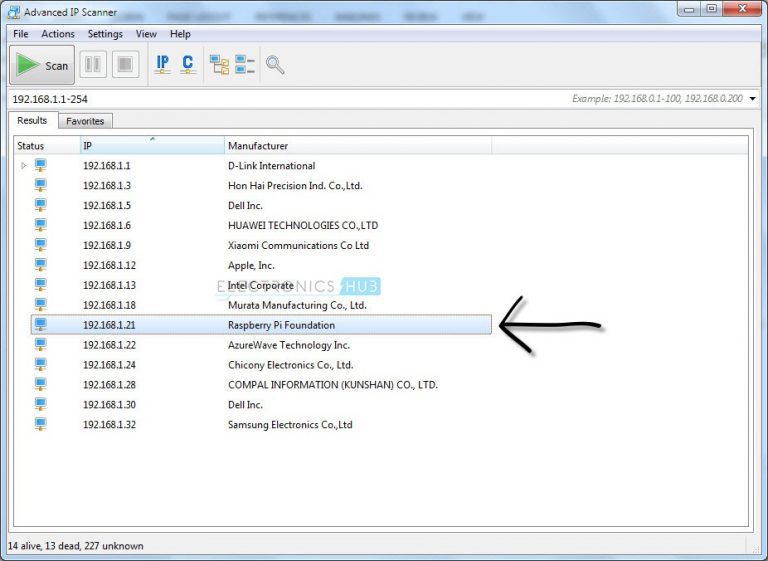The height and width of the screenshot is (561, 768).
Task: Open the File menu
Action: (20, 34)
